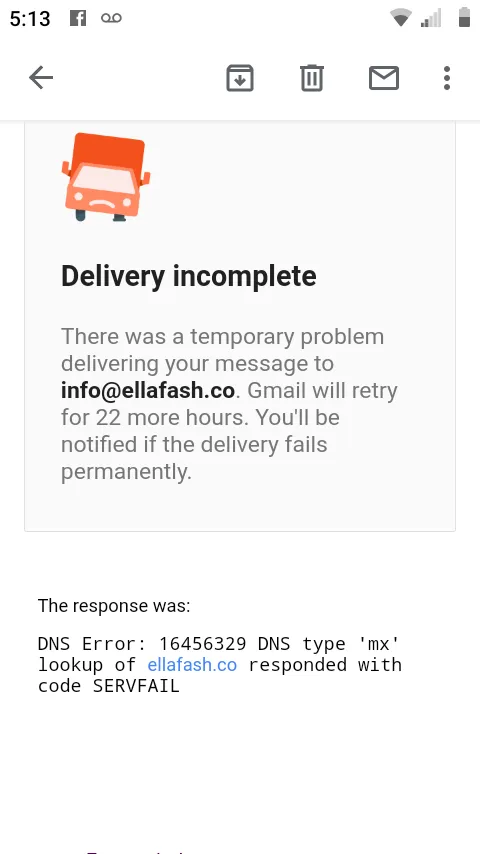The image size is (480, 854).
Task: Tap the 5:13 clock in status bar
Action: 30,19
